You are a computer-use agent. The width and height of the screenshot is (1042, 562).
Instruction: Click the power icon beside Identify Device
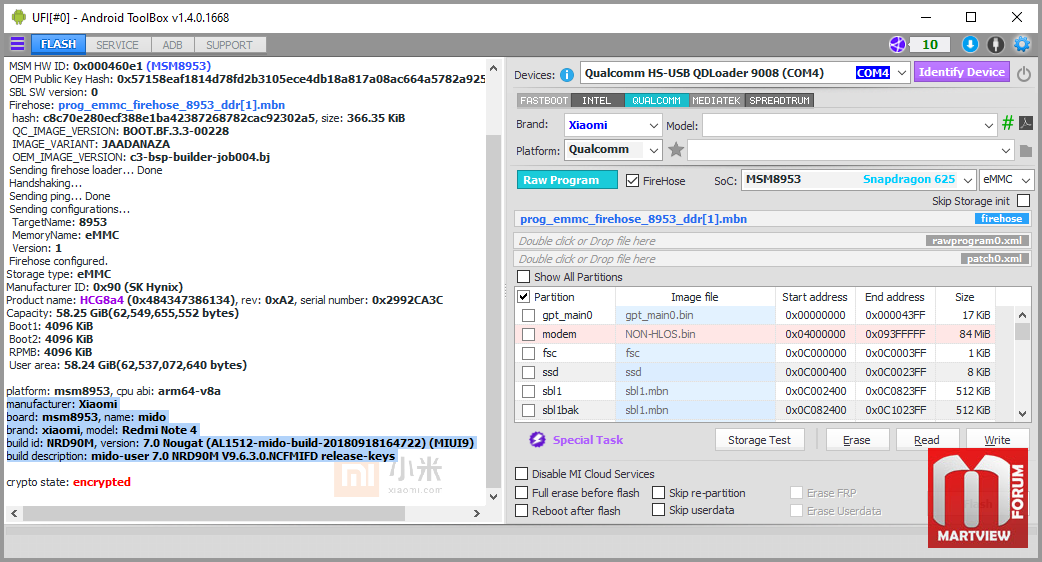point(1024,74)
